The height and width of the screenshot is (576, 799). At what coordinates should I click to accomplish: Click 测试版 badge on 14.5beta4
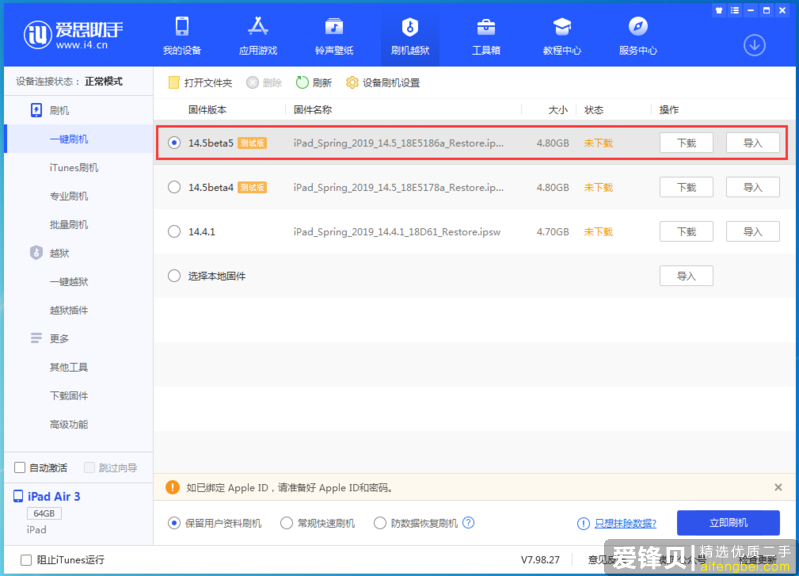coord(252,187)
